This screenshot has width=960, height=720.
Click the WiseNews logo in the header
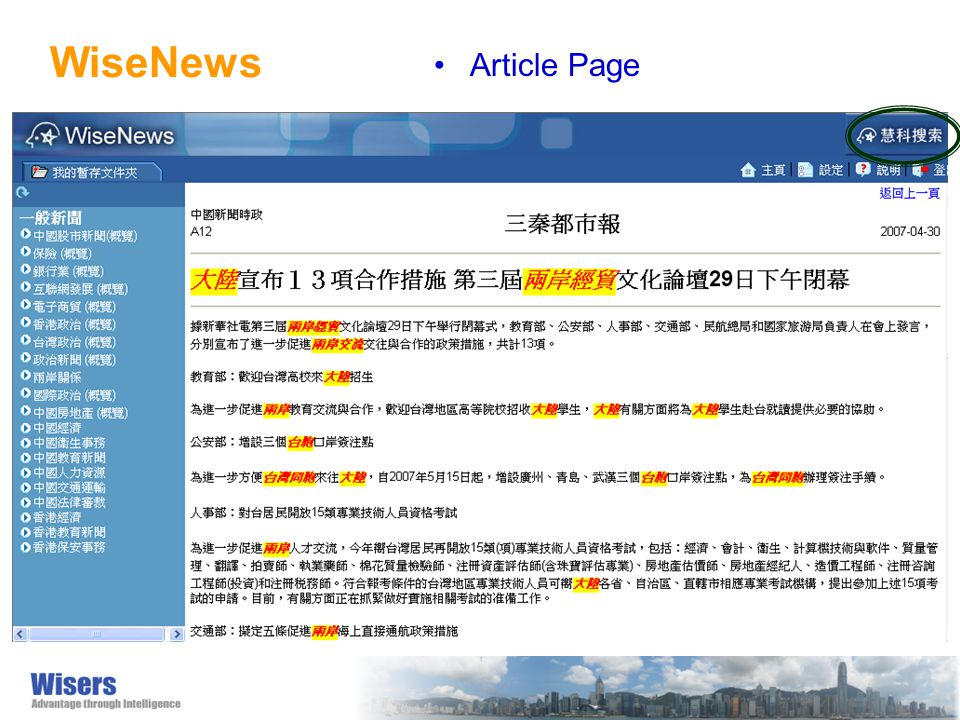[x=100, y=135]
